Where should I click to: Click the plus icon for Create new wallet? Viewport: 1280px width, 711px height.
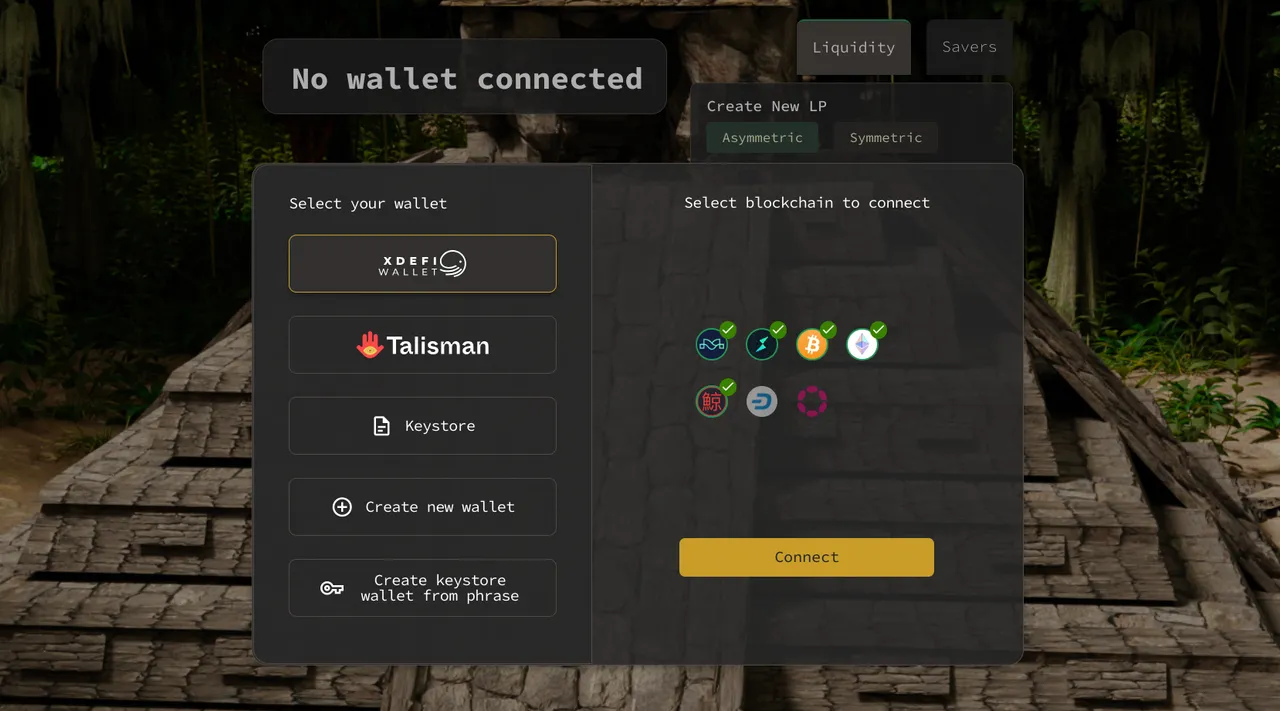coord(342,507)
